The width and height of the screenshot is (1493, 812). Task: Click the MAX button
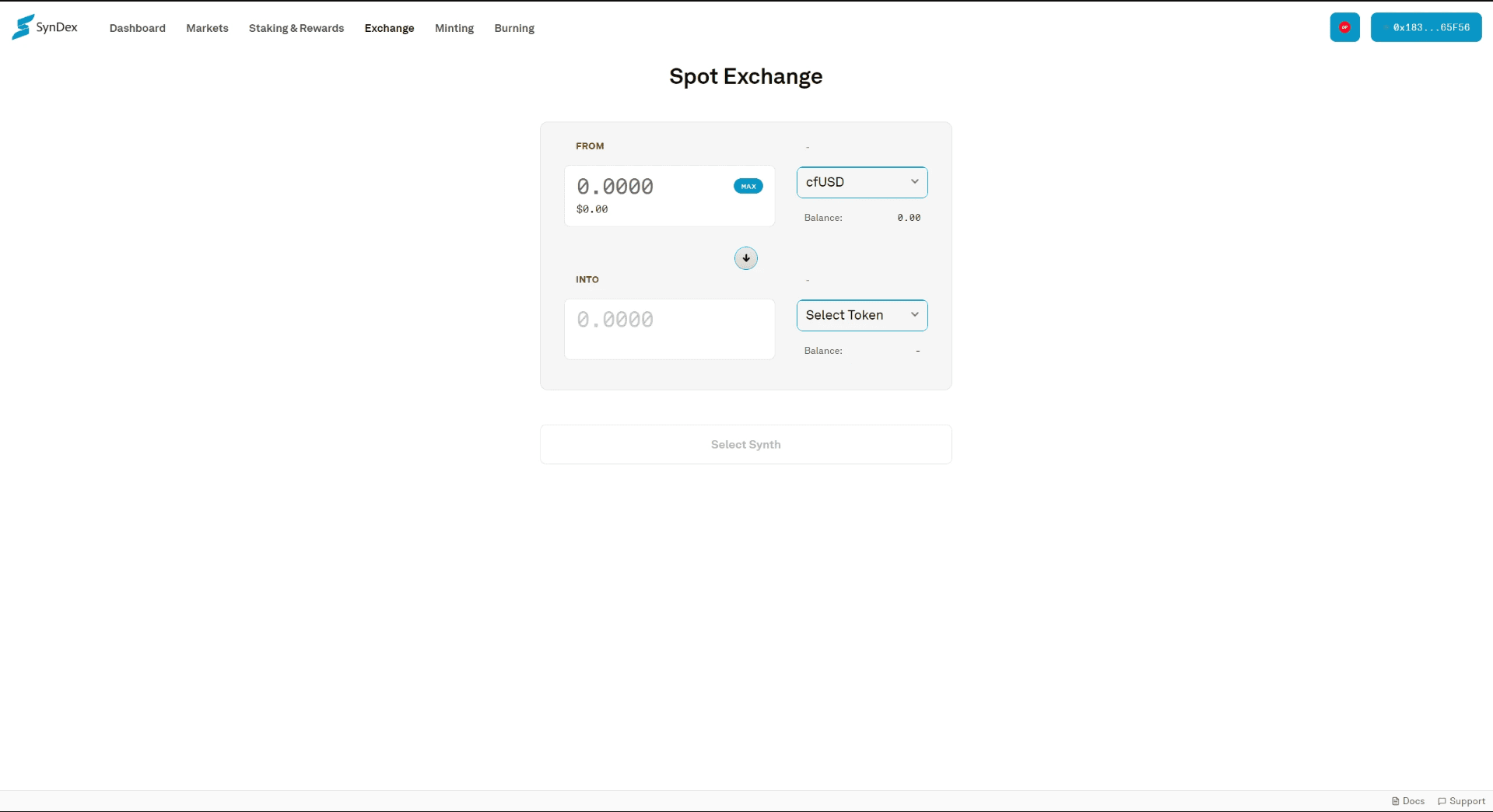[x=748, y=186]
